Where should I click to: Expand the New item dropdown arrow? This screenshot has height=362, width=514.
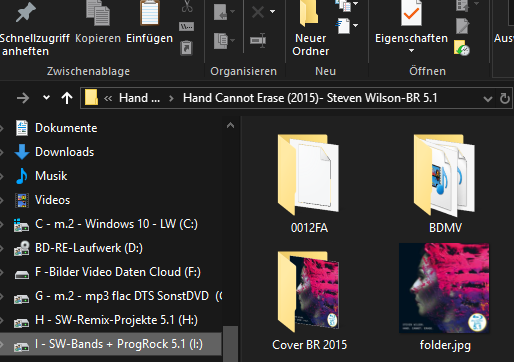click(356, 4)
